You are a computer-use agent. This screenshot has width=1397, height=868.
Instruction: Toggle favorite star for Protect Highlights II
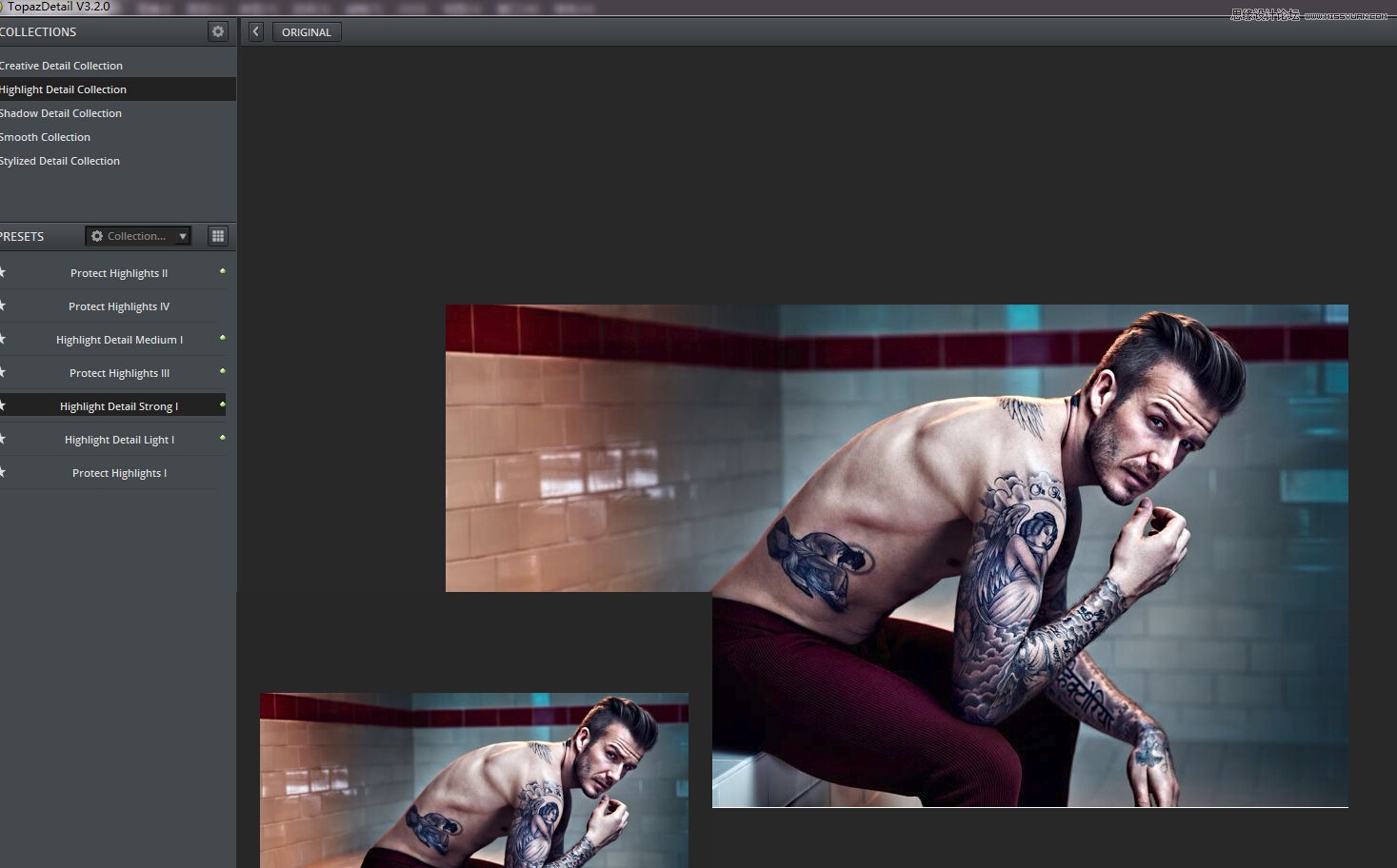coord(3,272)
